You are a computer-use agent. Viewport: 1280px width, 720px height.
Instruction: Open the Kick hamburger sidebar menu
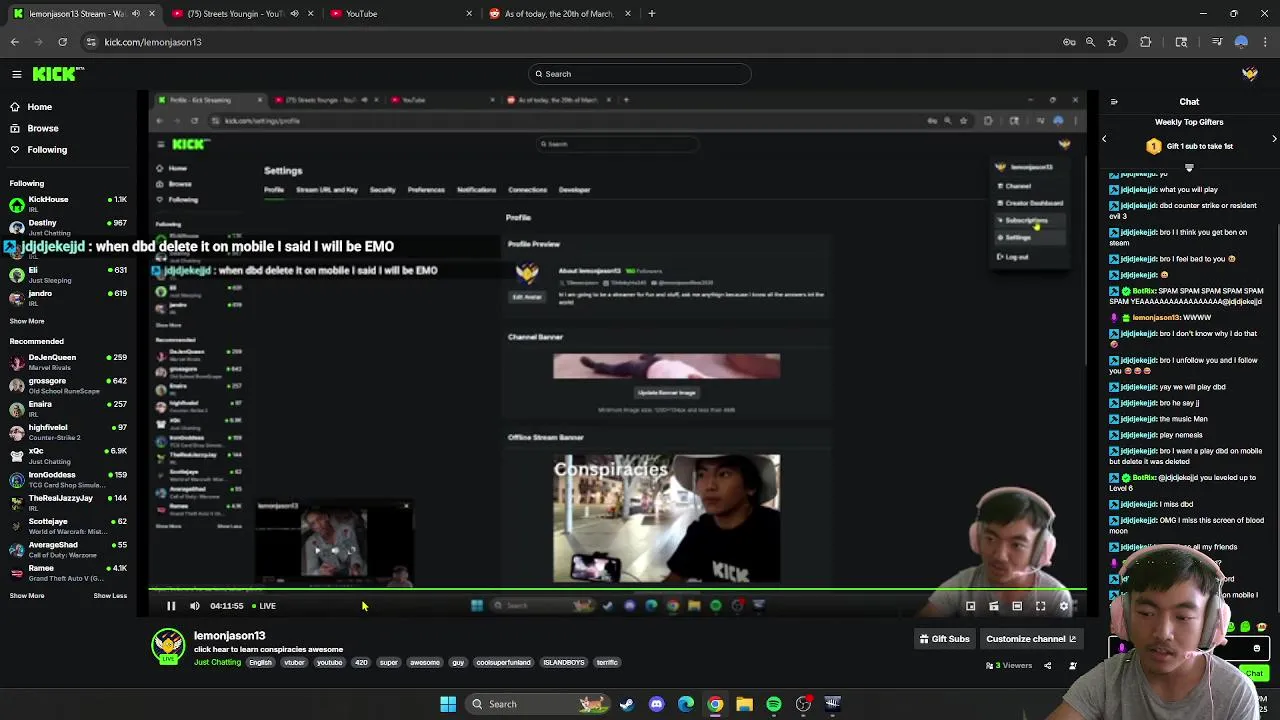pyautogui.click(x=16, y=74)
